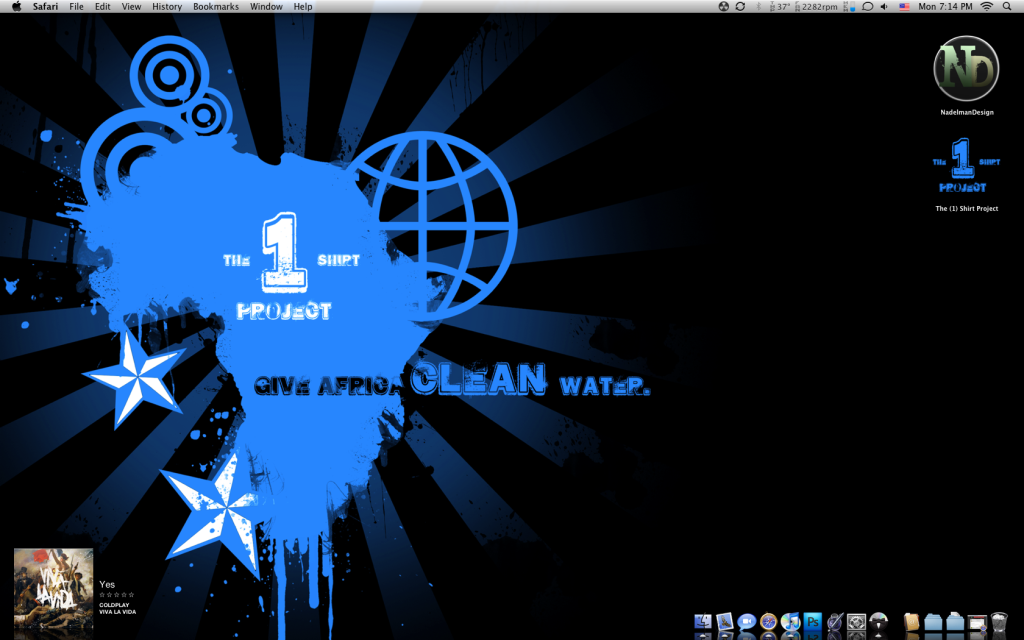The height and width of the screenshot is (640, 1024).
Task: Launch Photoshop from the Dock
Action: pyautogui.click(x=812, y=621)
